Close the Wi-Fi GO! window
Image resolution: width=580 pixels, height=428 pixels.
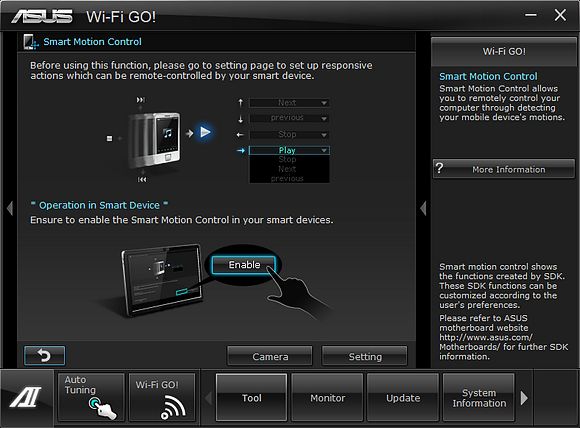(x=560, y=15)
